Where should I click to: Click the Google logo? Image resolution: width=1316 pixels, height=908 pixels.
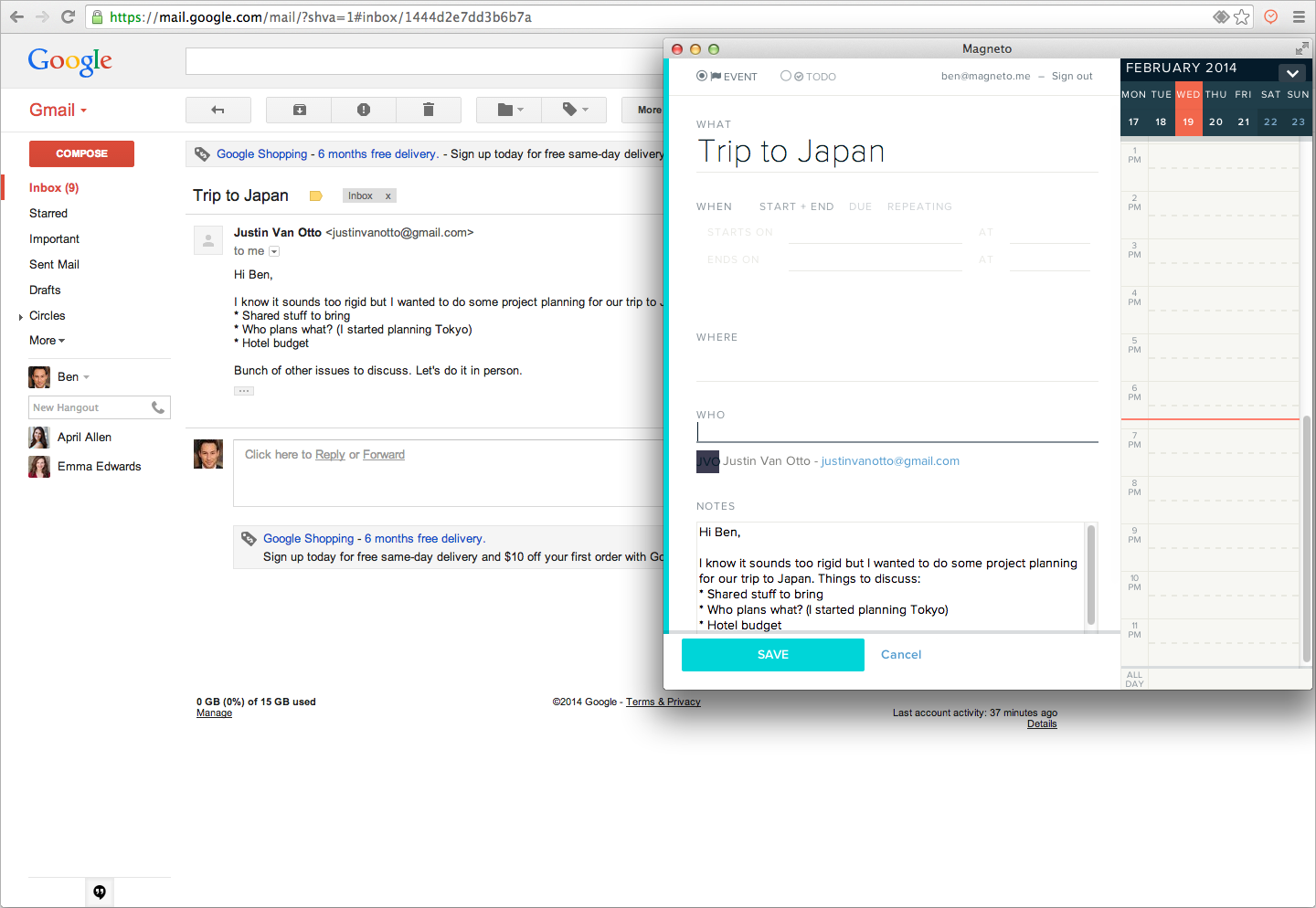tap(70, 61)
